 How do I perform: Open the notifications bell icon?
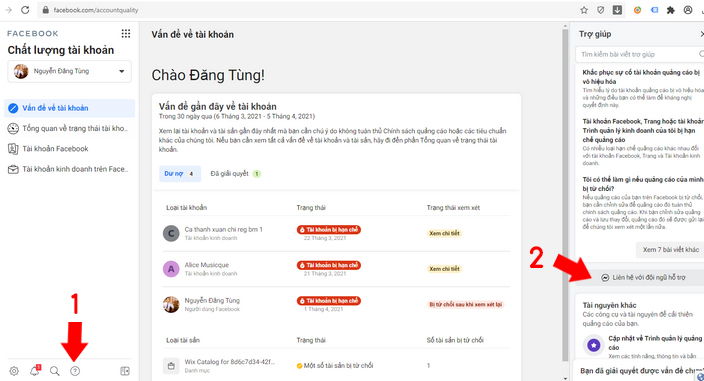tap(35, 371)
